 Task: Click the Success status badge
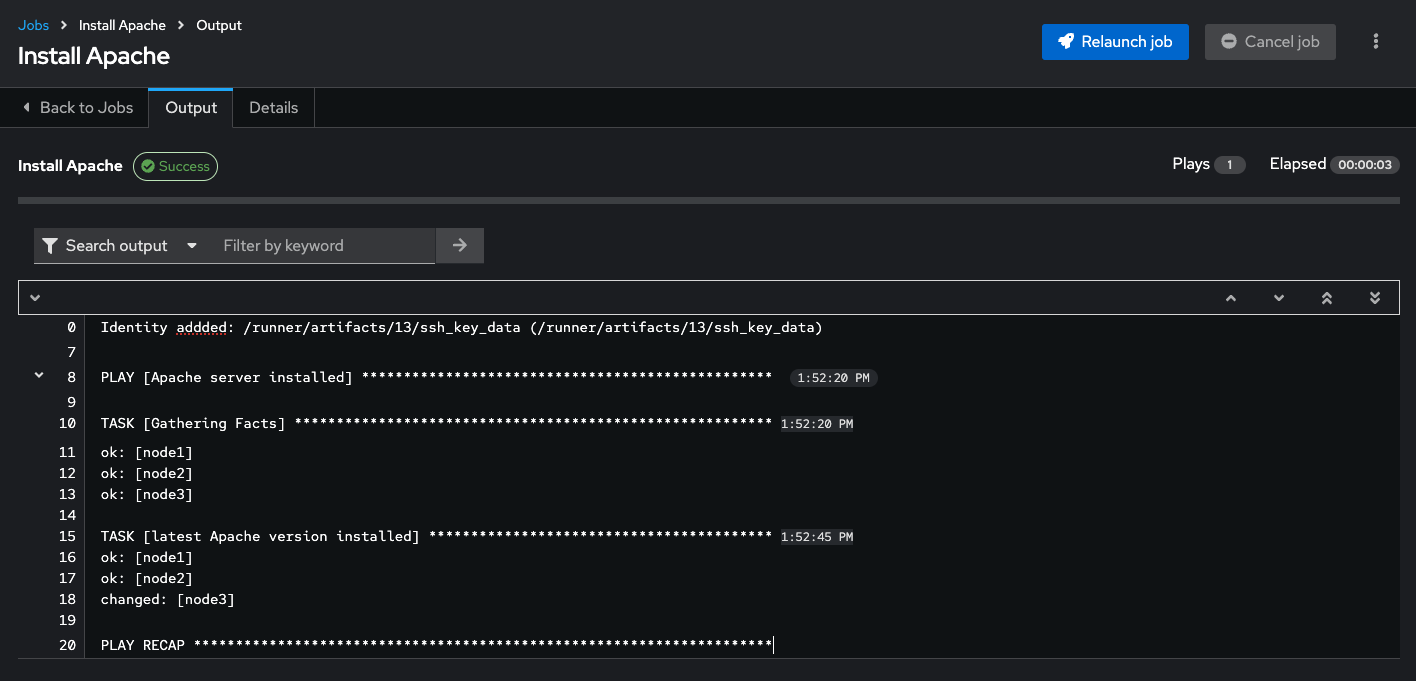click(x=176, y=166)
